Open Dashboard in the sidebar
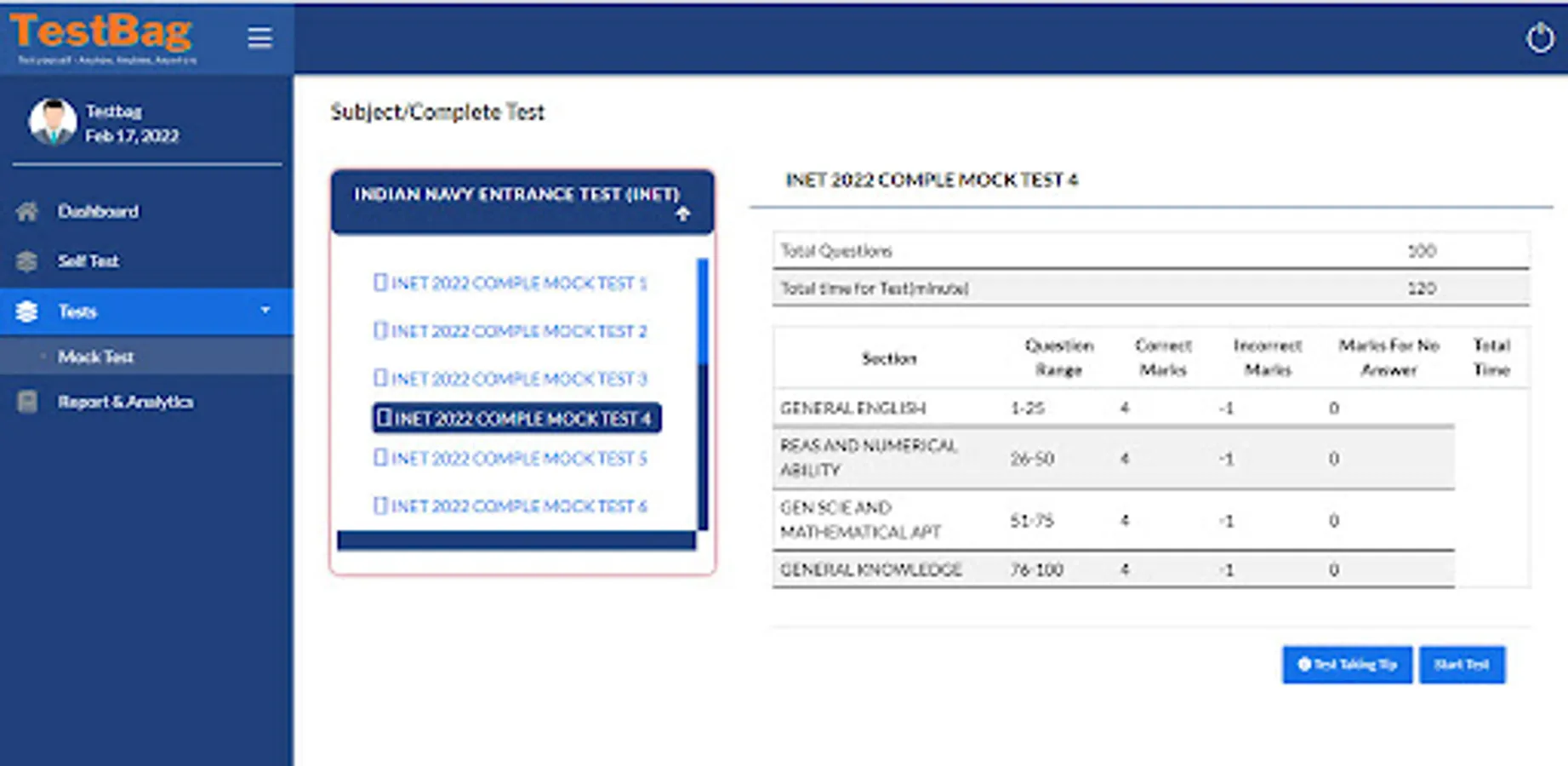Screen dimensions: 1568x766 (98, 211)
